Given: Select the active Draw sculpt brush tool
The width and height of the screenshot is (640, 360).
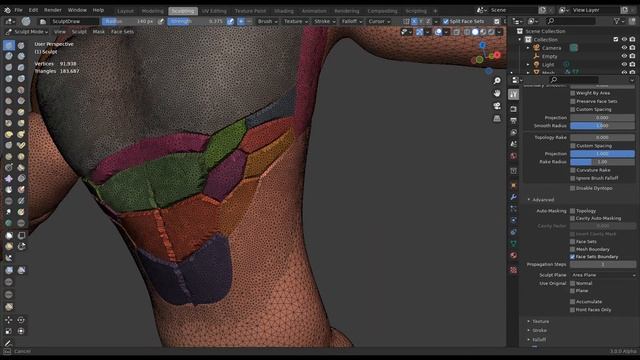Looking at the screenshot, I should [x=9, y=45].
